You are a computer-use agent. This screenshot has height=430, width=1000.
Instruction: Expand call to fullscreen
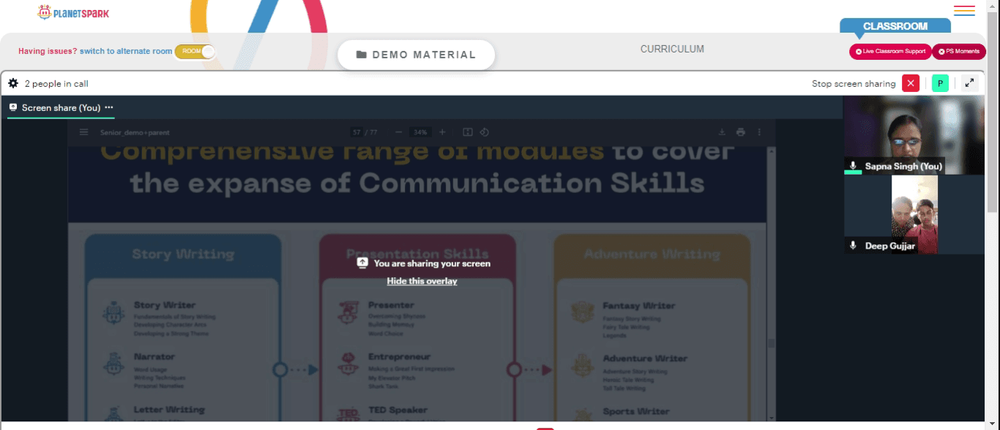tap(969, 84)
